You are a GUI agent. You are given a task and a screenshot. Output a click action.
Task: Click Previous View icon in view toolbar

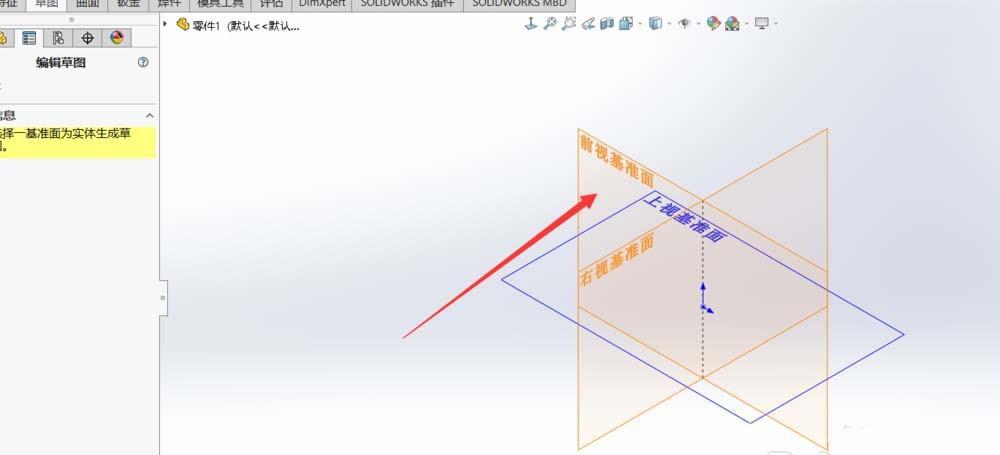588,24
